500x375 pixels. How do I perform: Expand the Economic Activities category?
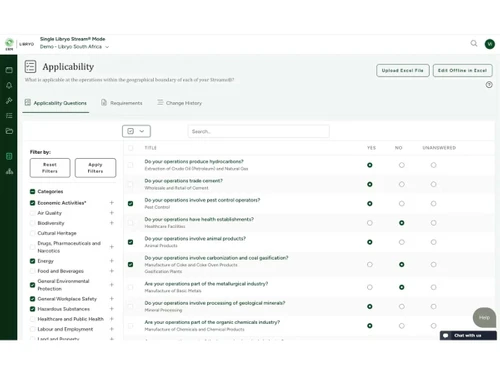(112, 203)
